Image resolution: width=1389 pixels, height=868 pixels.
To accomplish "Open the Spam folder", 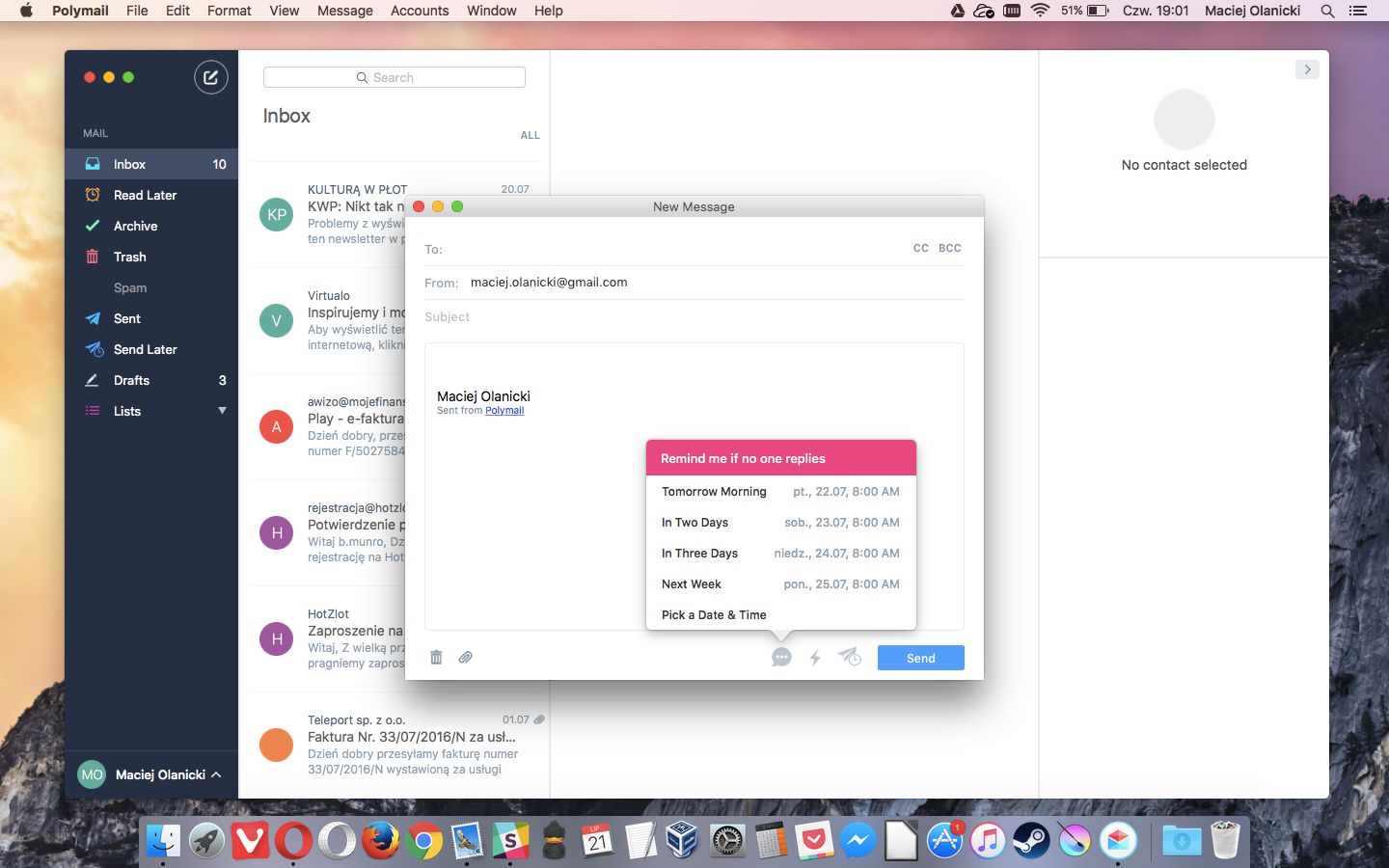I will pyautogui.click(x=151, y=287).
